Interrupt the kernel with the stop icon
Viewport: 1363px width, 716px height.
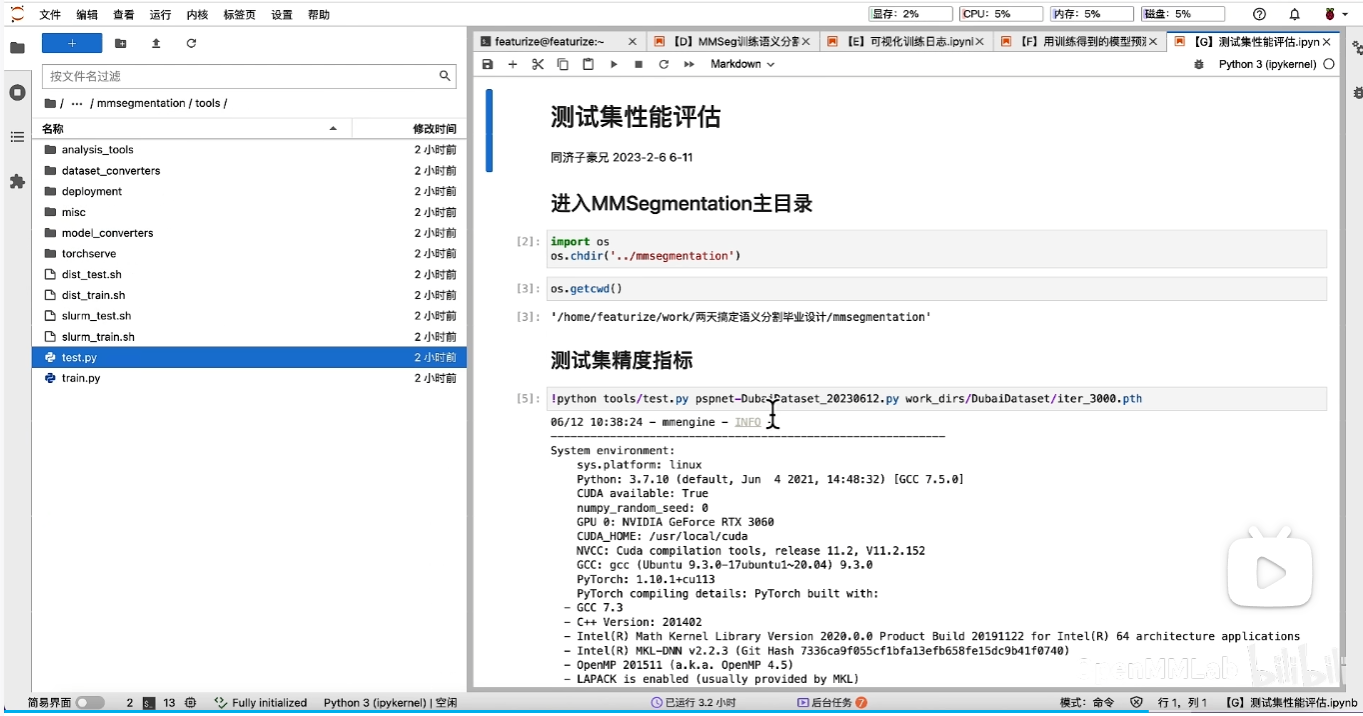tap(637, 64)
